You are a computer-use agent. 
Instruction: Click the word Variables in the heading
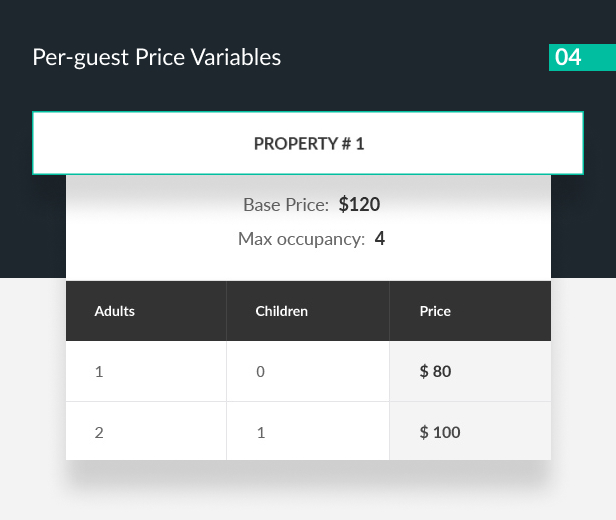(x=236, y=57)
